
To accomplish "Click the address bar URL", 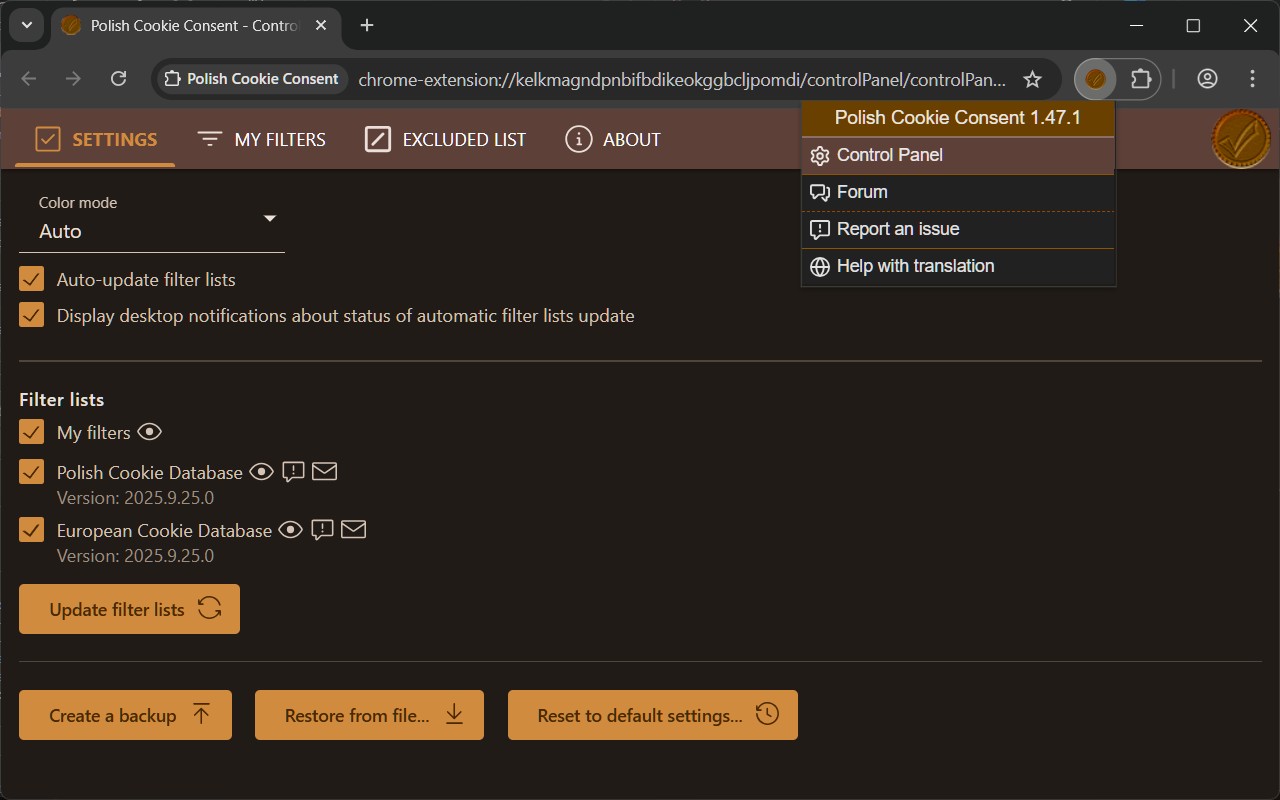I will 682,79.
